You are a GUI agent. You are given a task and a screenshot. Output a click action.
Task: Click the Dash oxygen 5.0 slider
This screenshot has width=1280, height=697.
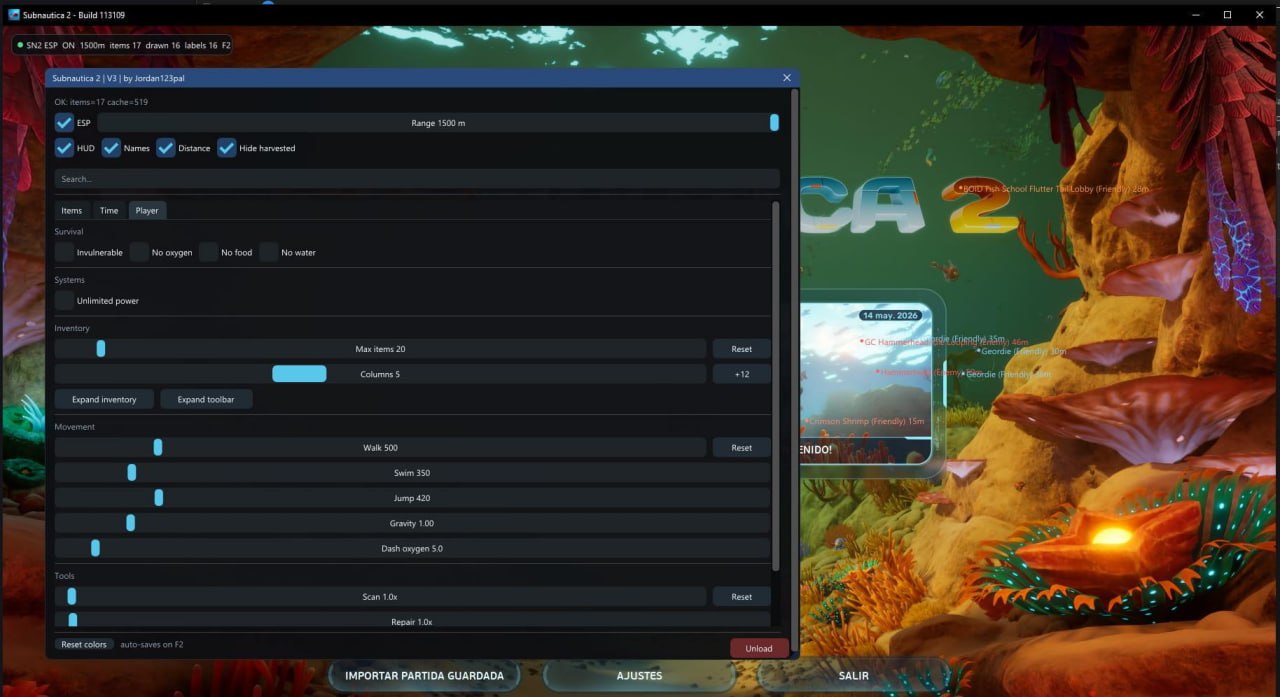click(x=412, y=548)
